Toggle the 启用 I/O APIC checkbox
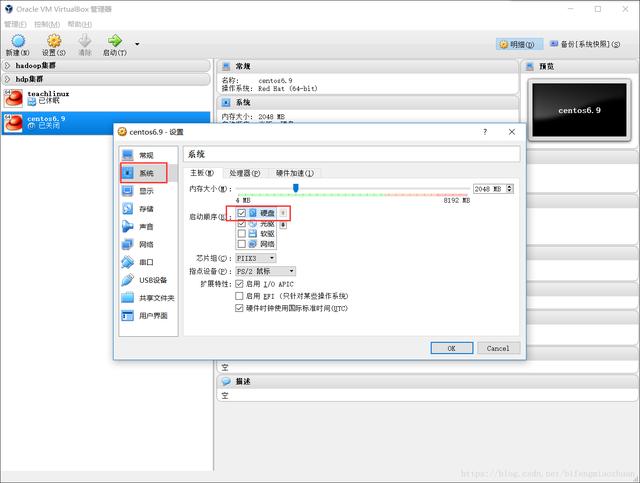Screen dimensions: 640x483 (239, 284)
